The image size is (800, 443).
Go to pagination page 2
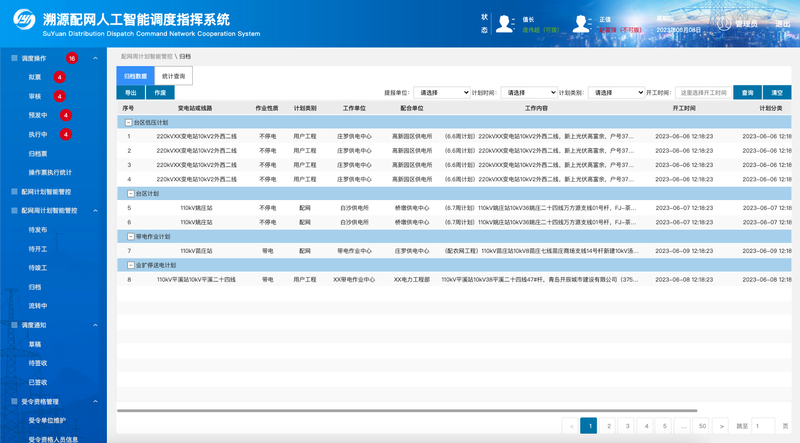coord(608,426)
